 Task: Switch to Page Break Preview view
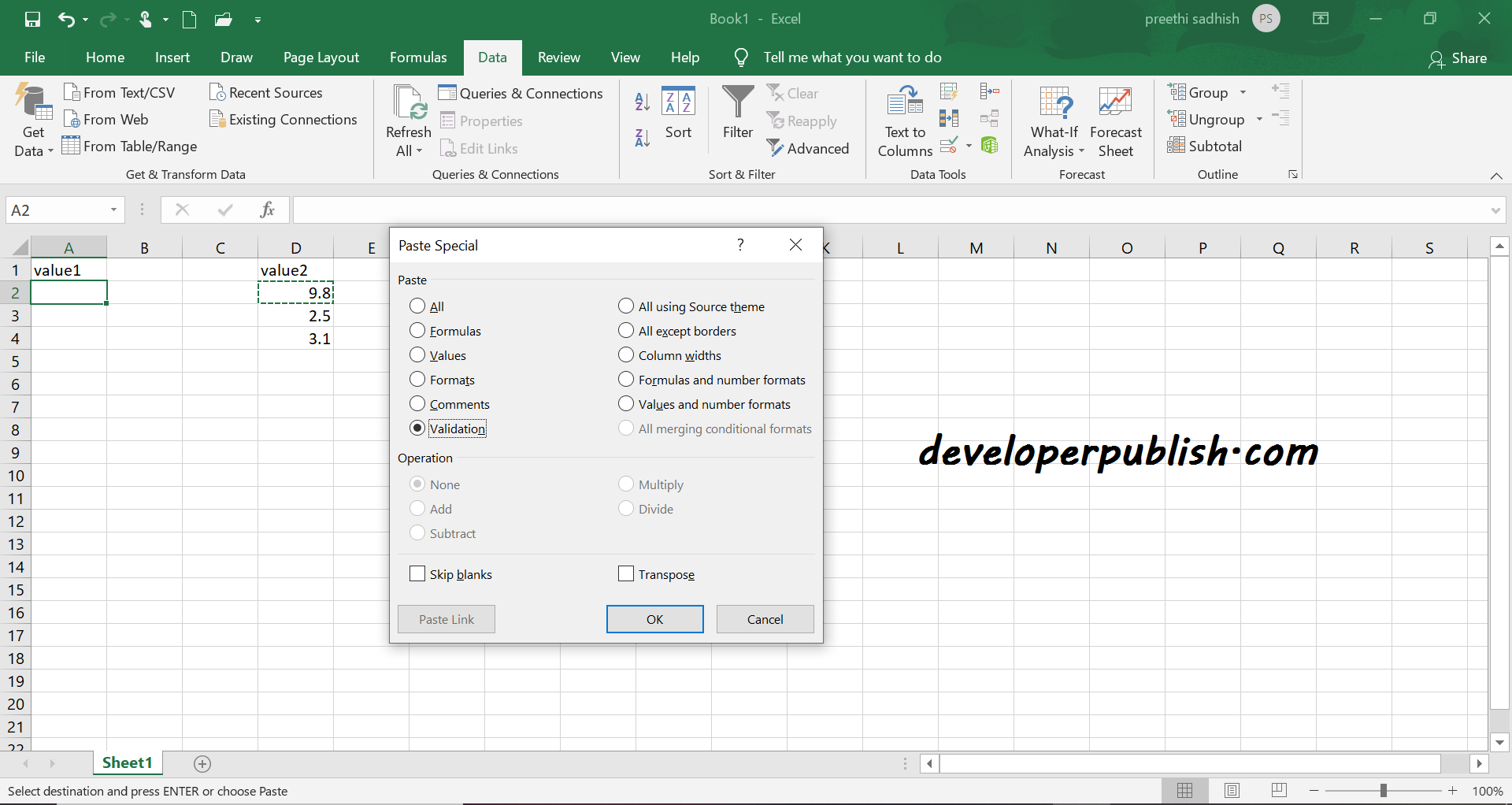(x=1279, y=790)
